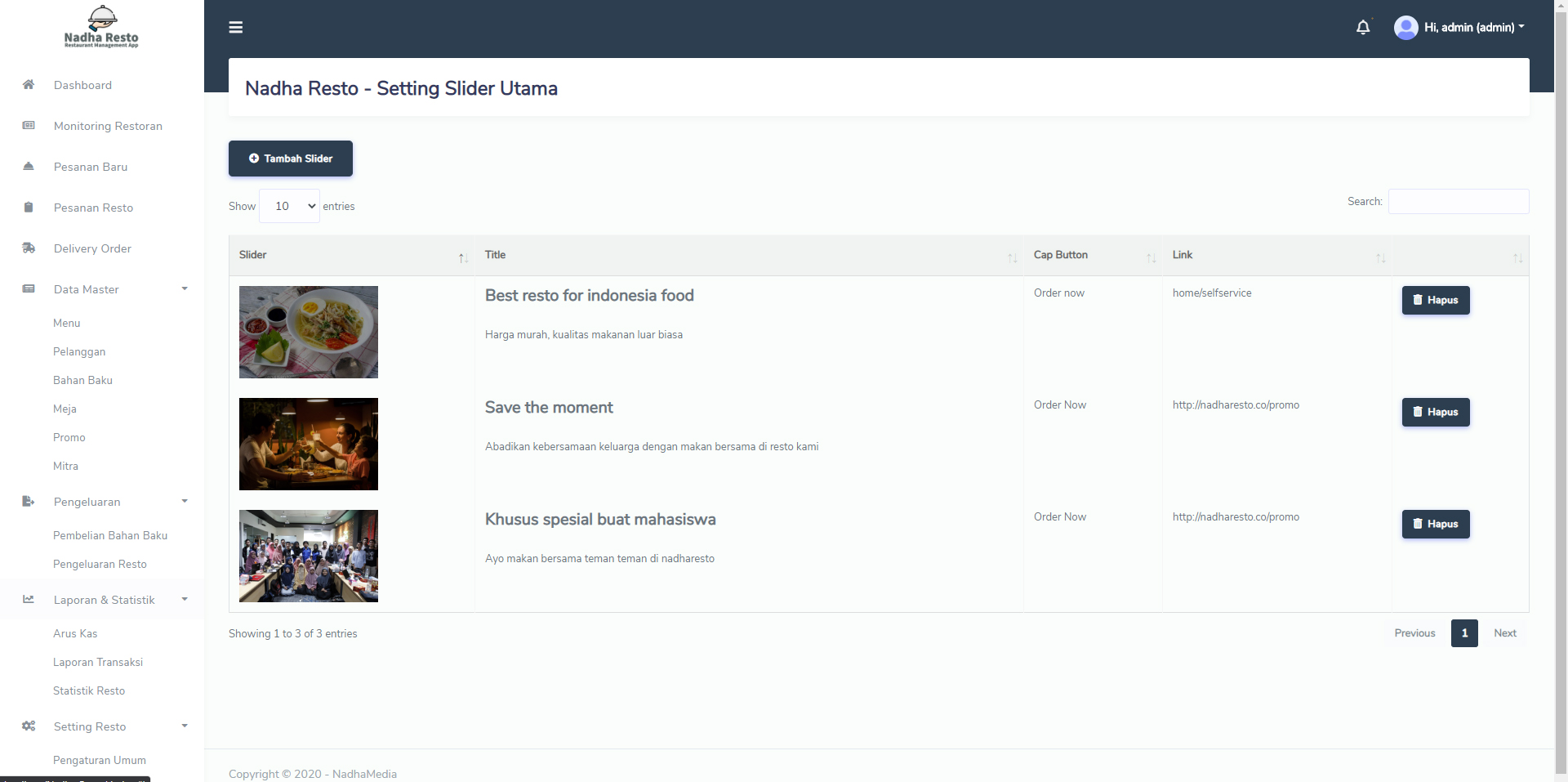Click the Tambah Slider button
Screen dimensions: 1568x782
pos(291,159)
